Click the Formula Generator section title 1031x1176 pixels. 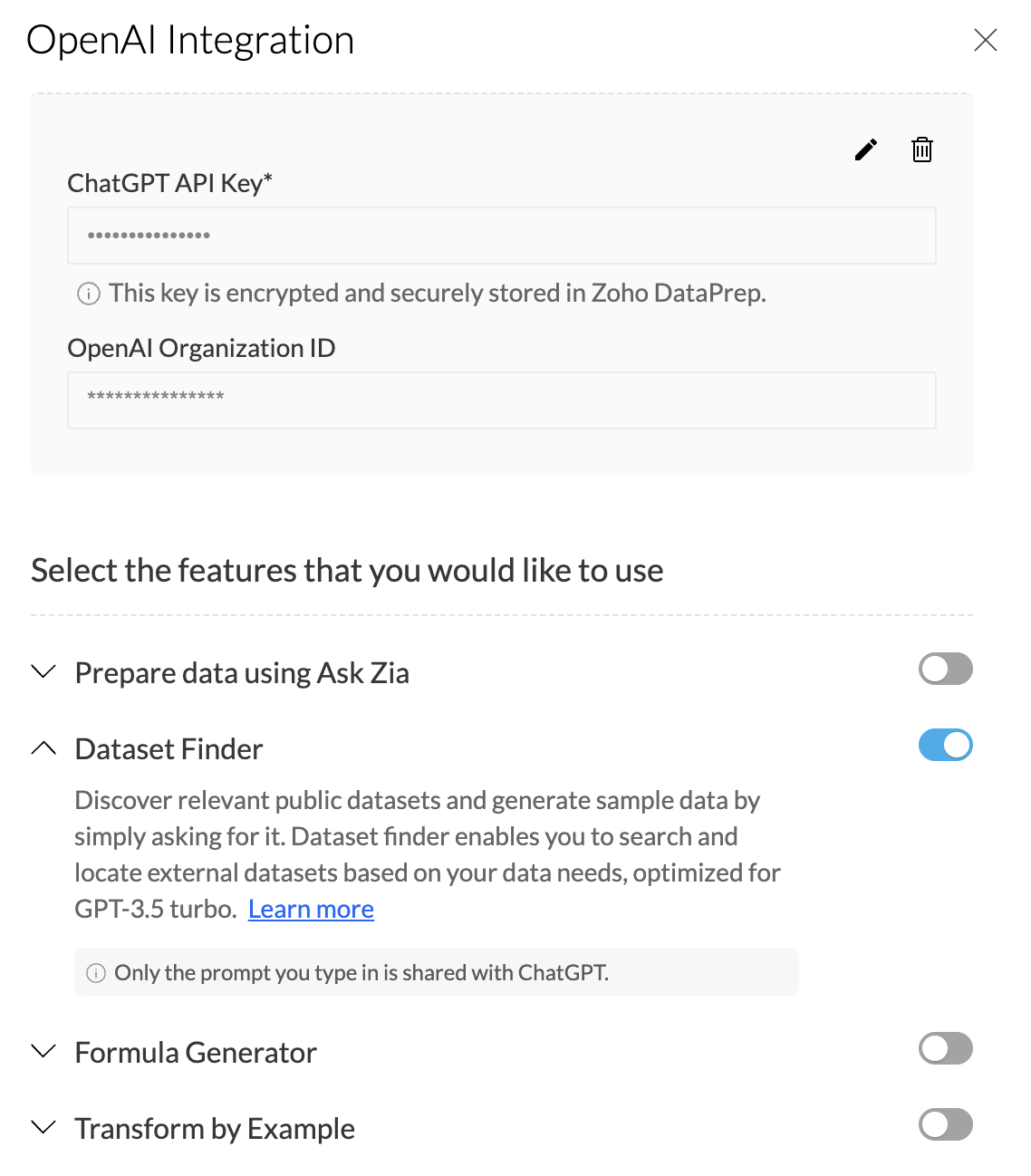click(x=196, y=1053)
